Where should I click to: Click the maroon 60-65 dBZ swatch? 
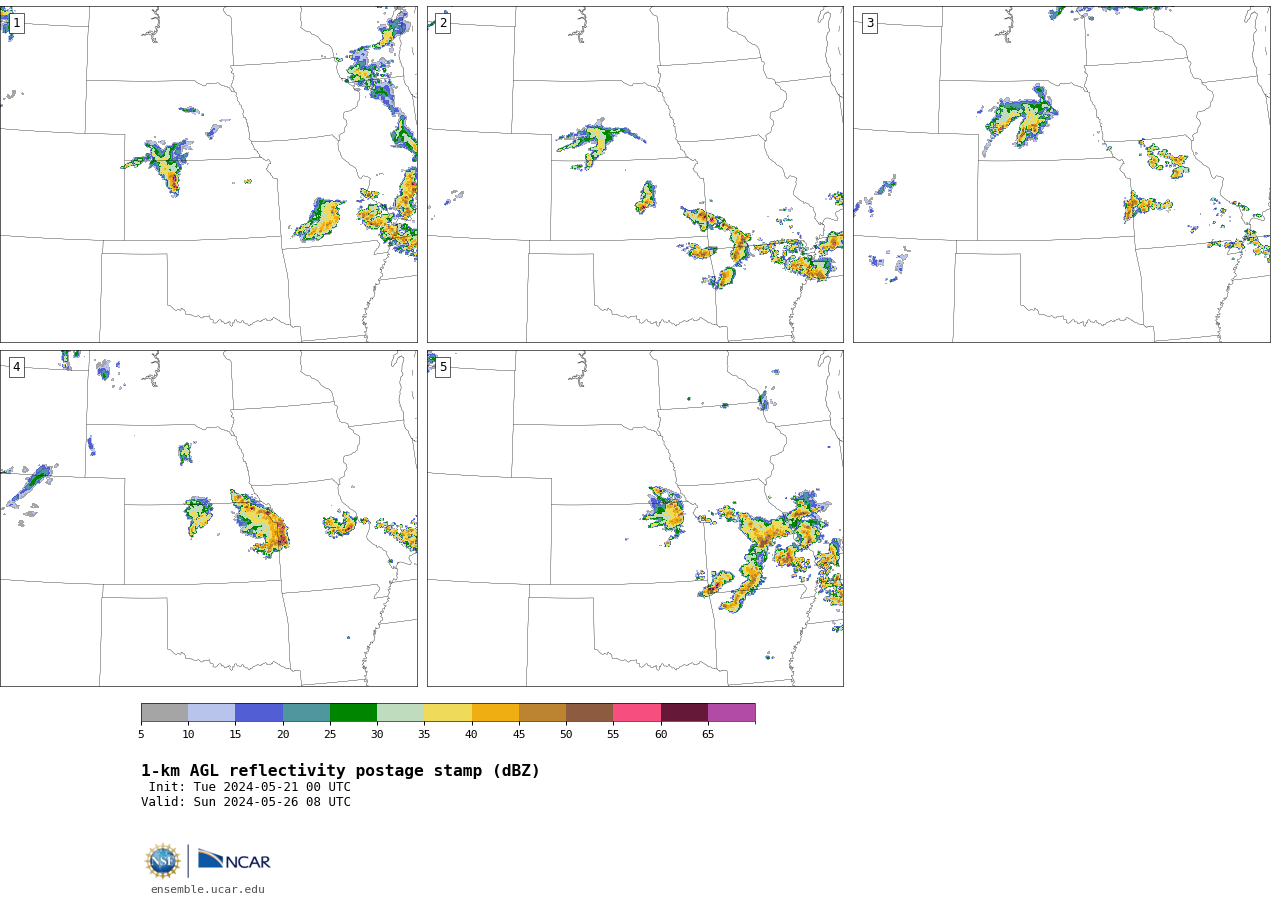[x=684, y=713]
